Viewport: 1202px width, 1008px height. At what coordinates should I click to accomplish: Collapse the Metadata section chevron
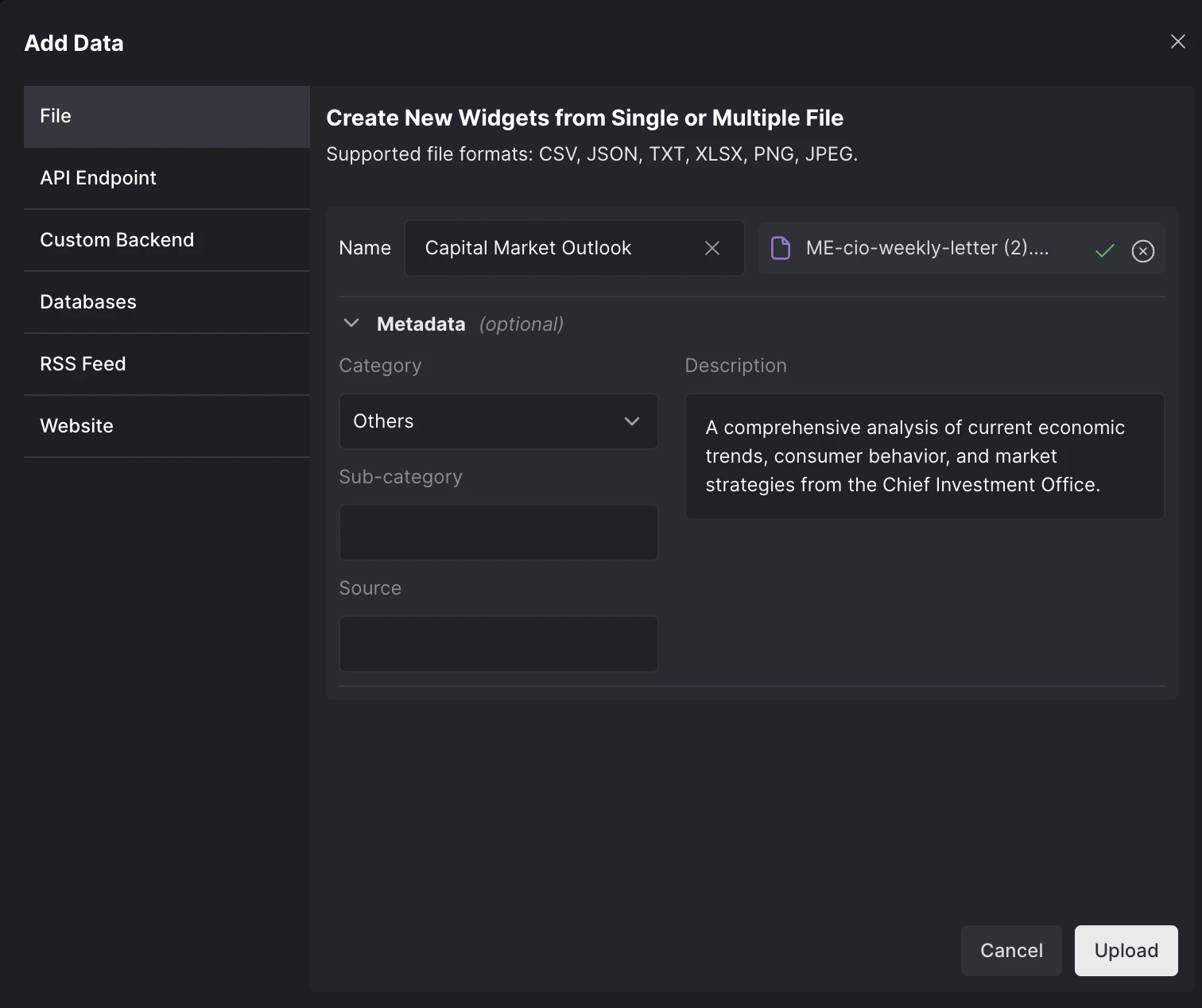[351, 324]
